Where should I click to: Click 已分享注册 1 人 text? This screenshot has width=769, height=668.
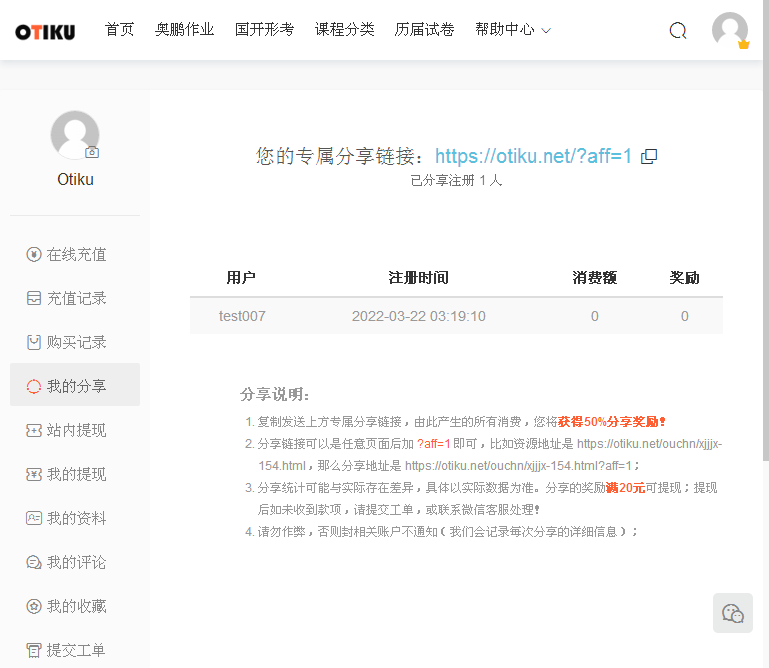click(x=456, y=180)
